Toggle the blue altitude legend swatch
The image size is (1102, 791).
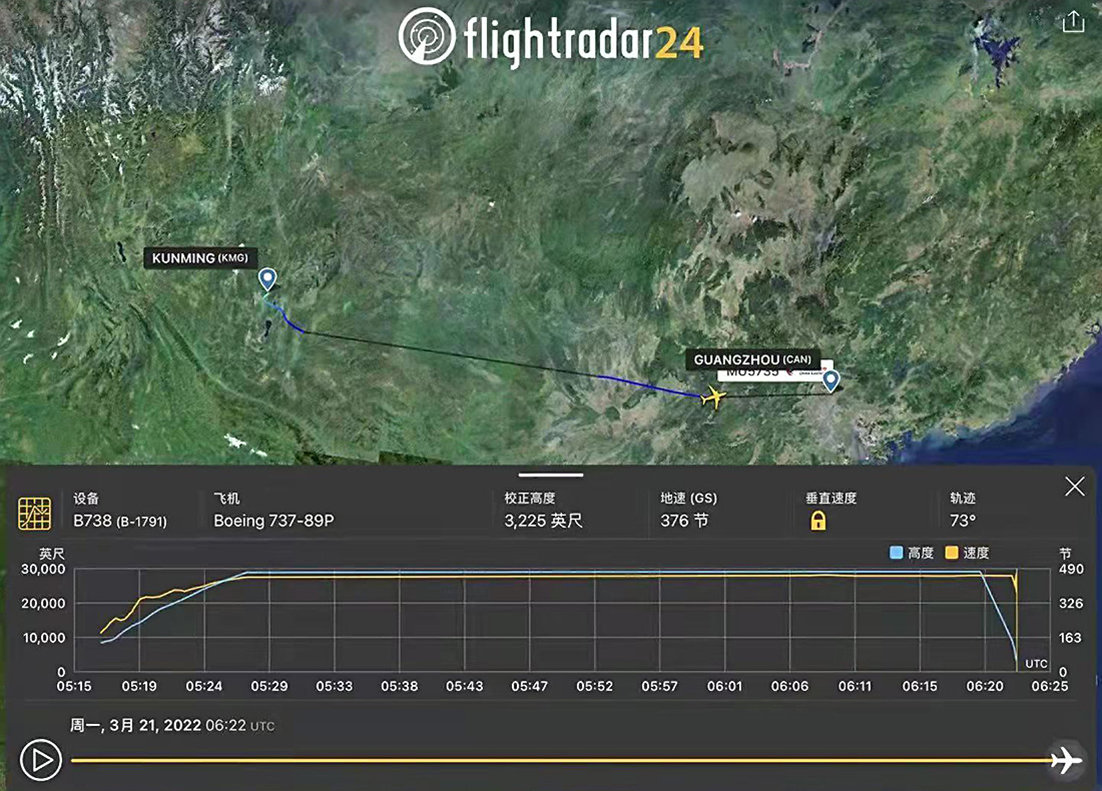pos(896,553)
